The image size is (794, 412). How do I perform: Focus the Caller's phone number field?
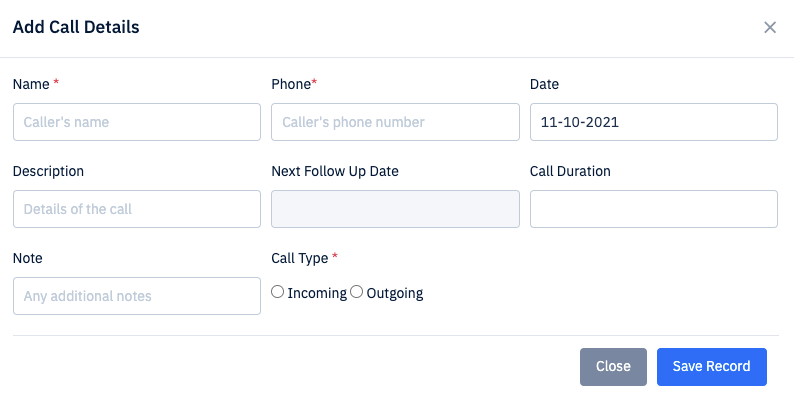point(395,122)
